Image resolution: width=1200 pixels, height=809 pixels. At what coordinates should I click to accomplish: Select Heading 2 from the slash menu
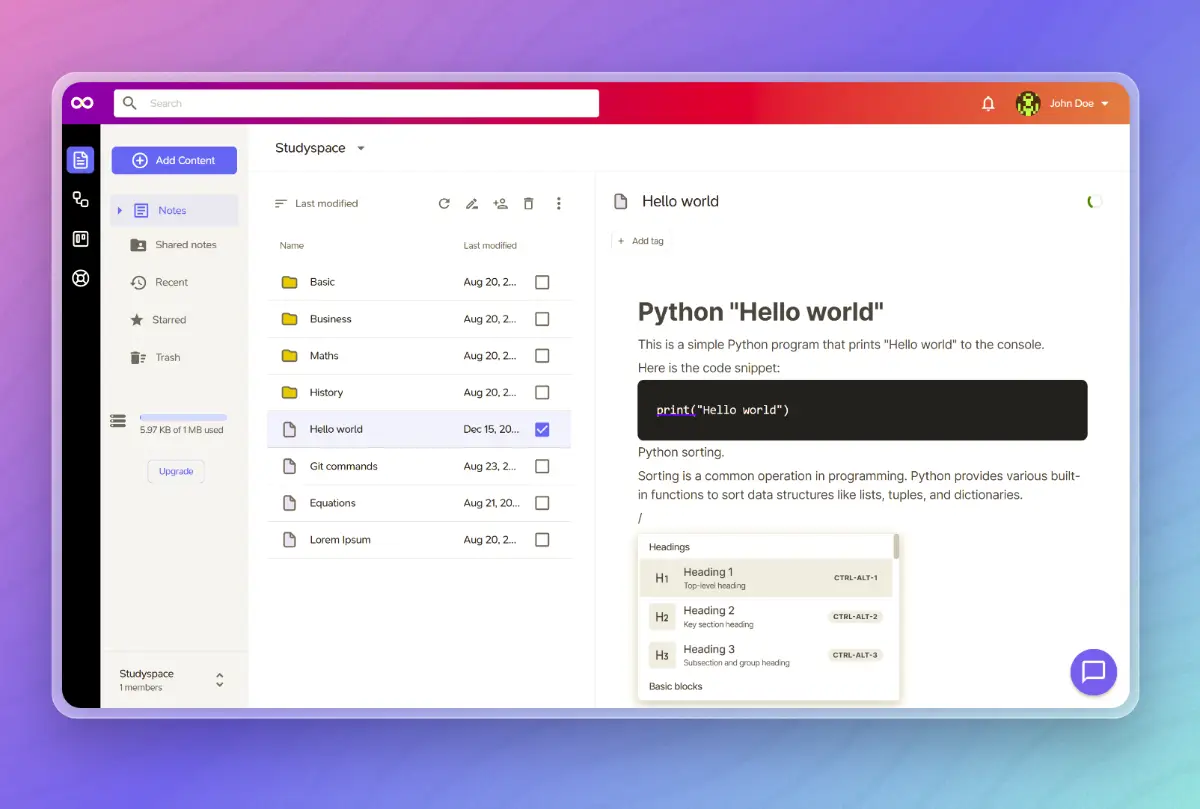coord(768,617)
